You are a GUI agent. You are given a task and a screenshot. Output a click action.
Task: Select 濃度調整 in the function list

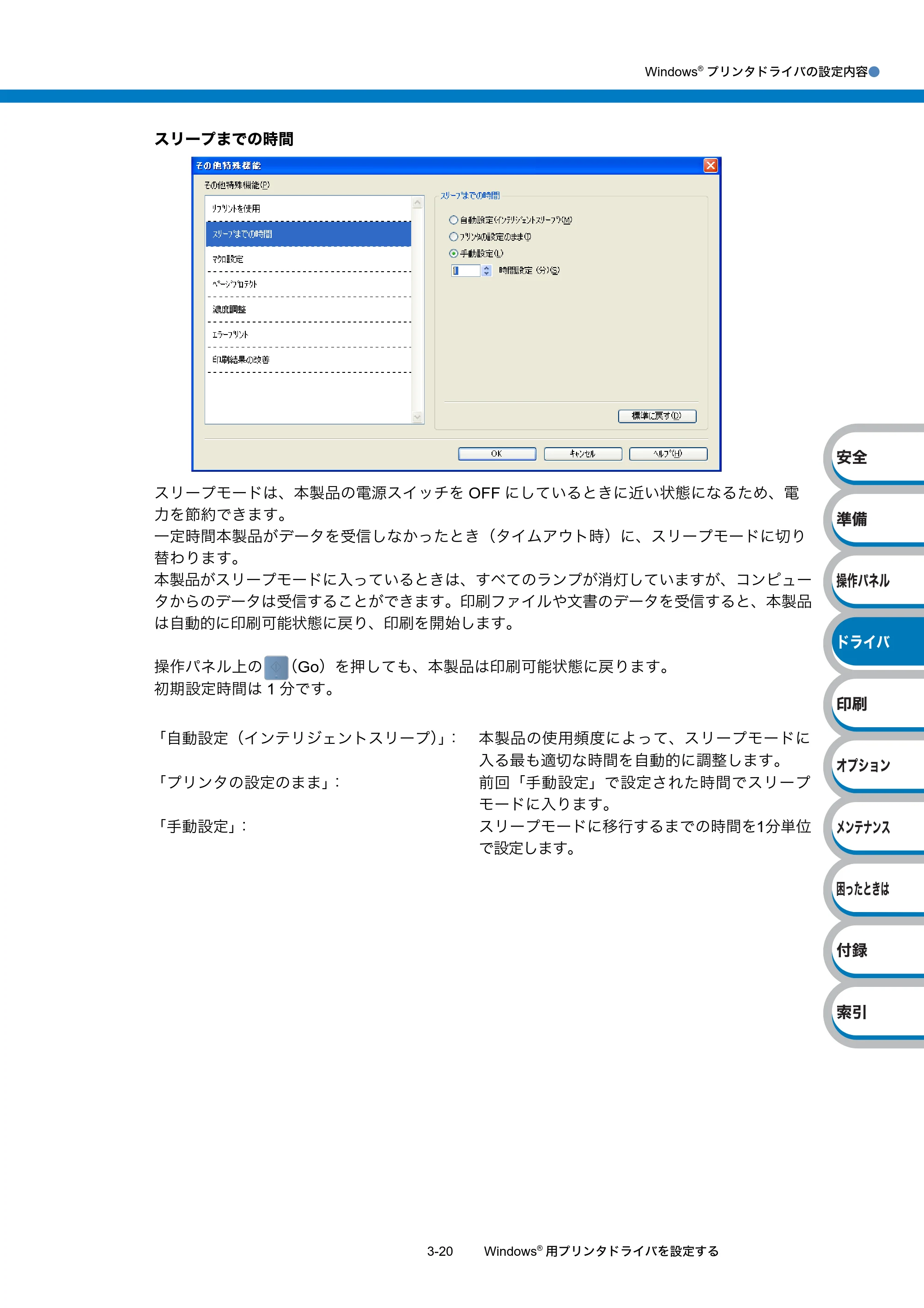308,310
